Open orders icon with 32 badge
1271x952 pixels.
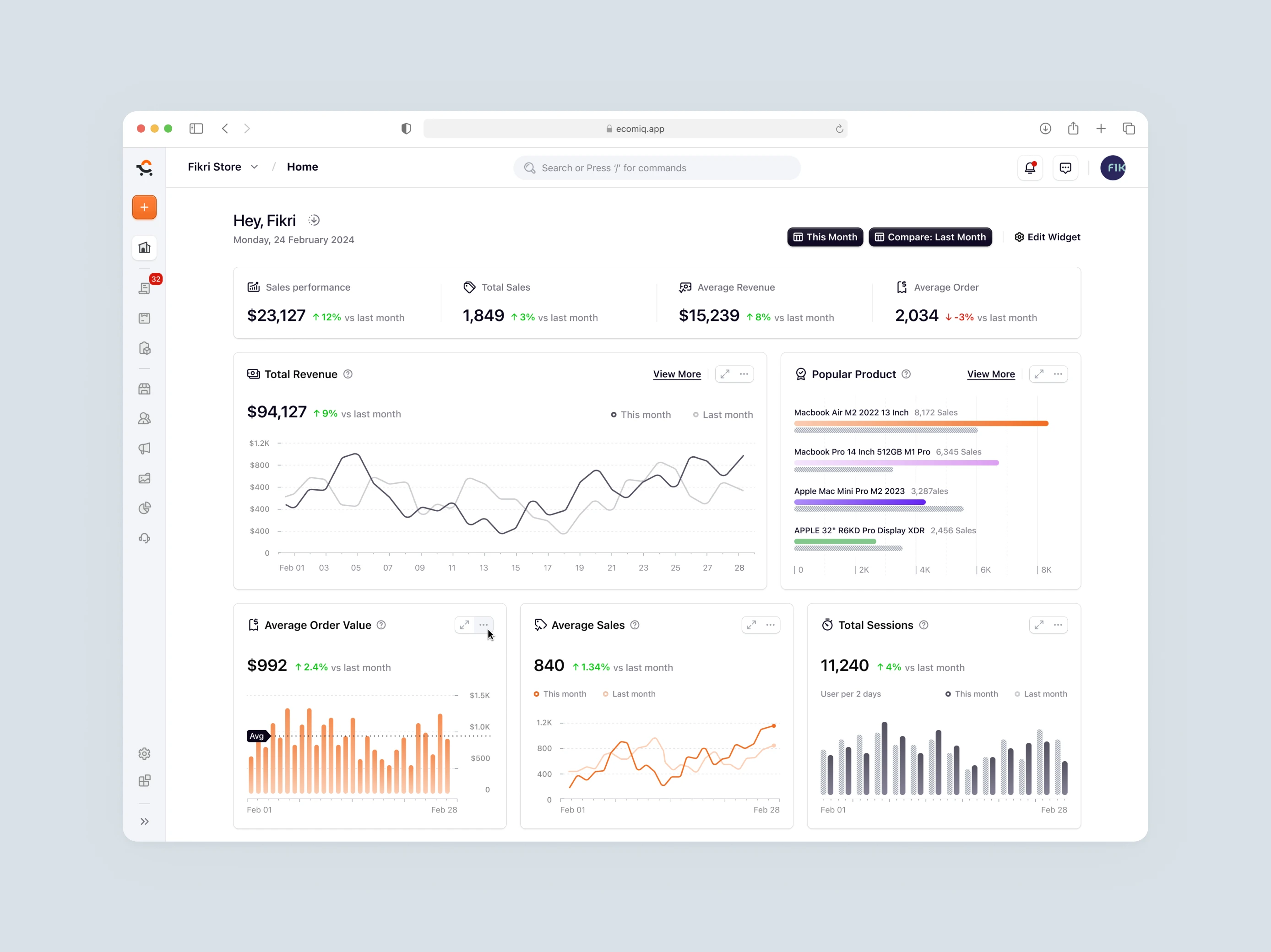tap(144, 288)
